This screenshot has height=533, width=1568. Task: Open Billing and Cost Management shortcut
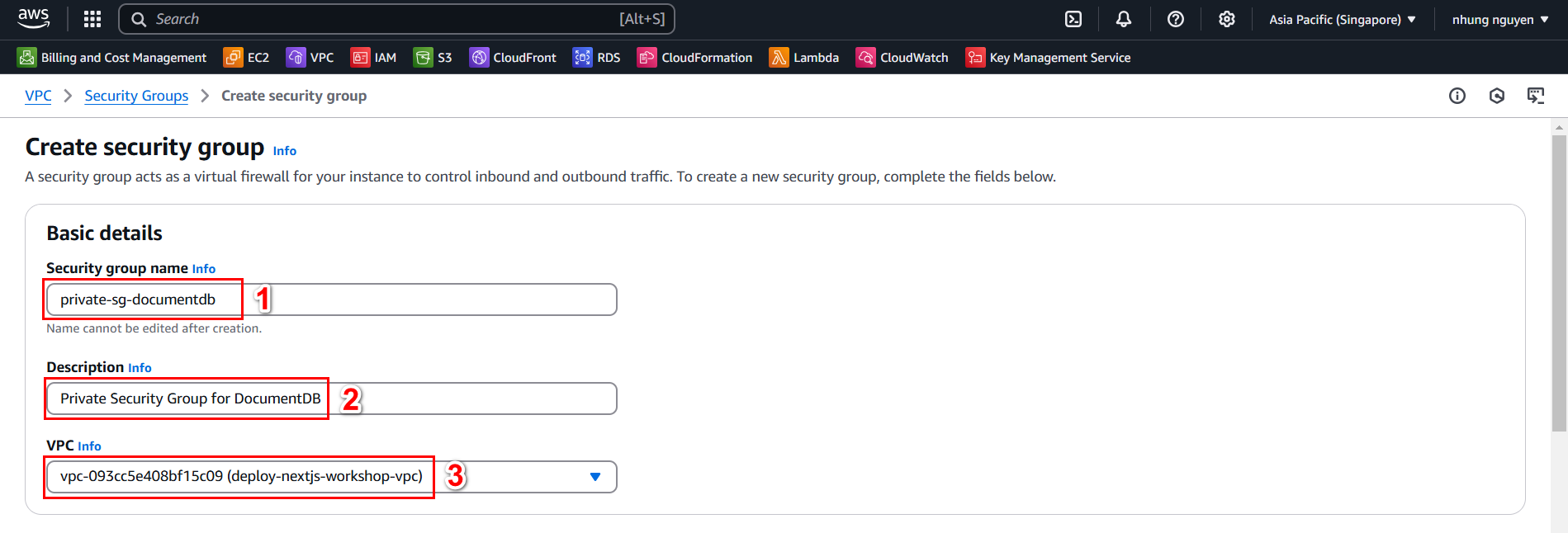tap(124, 57)
